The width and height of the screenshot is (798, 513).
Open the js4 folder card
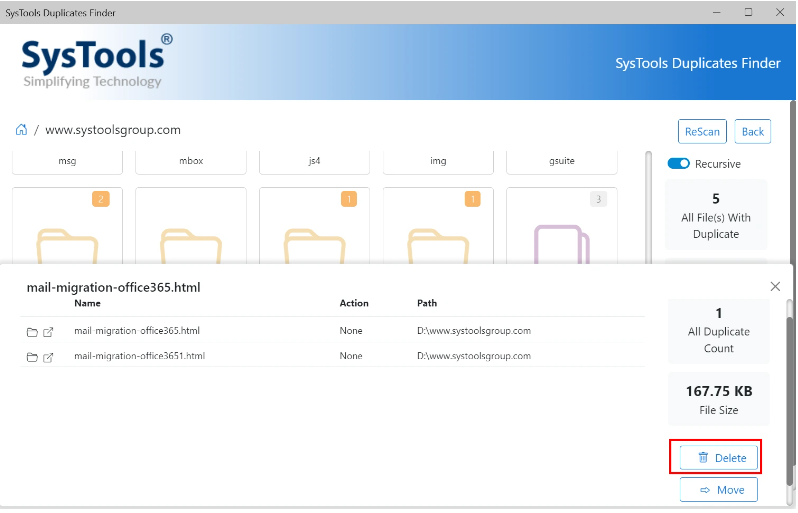click(315, 162)
